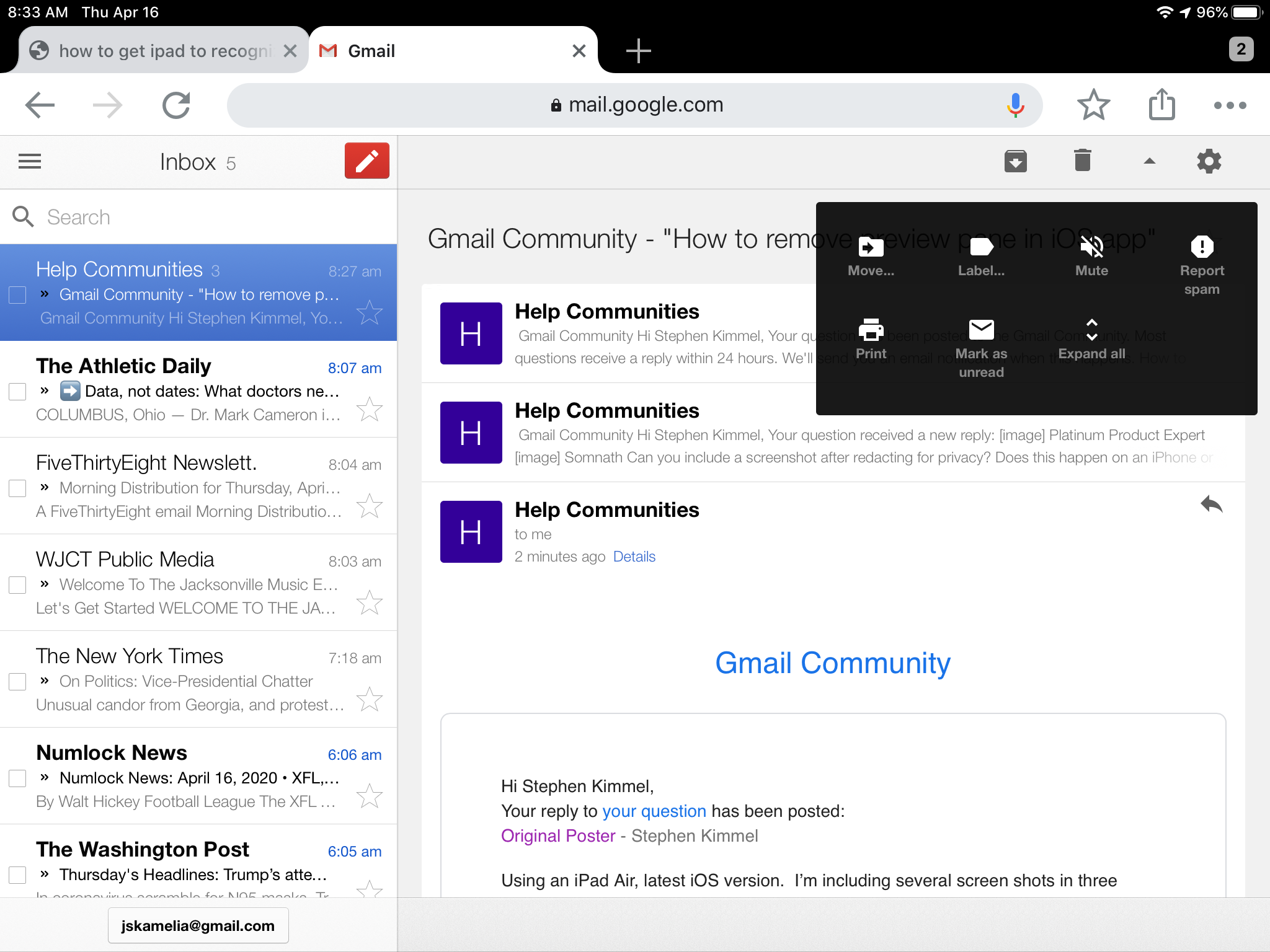The image size is (1270, 952).
Task: Follow 'your question' link
Action: (654, 811)
